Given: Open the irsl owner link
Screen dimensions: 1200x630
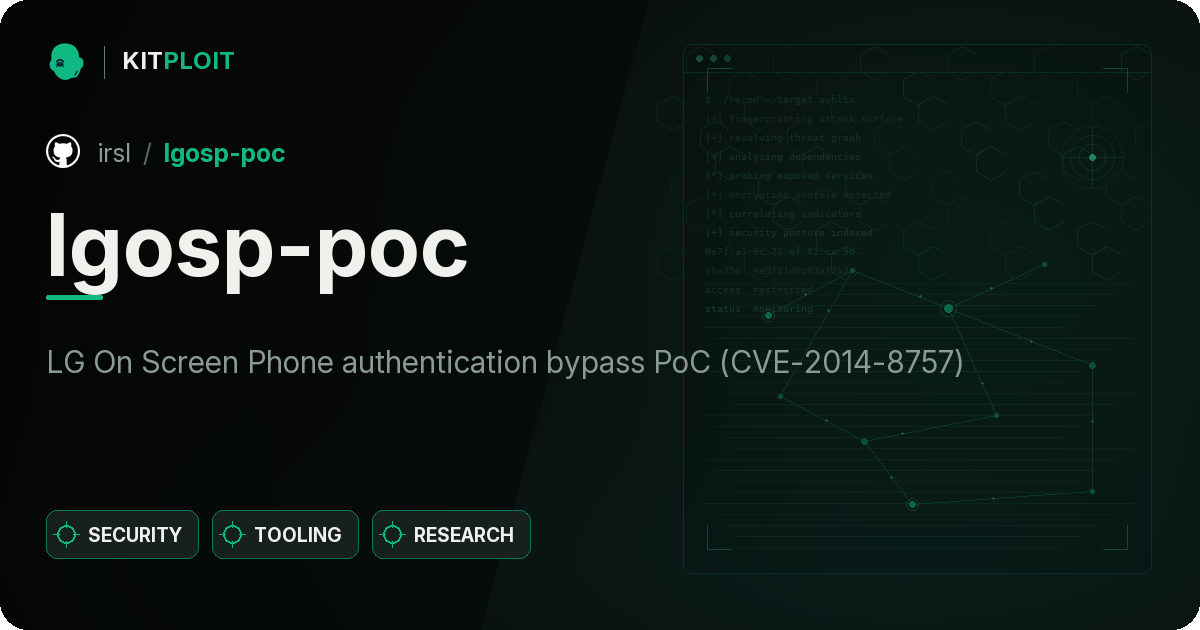Looking at the screenshot, I should [114, 153].
